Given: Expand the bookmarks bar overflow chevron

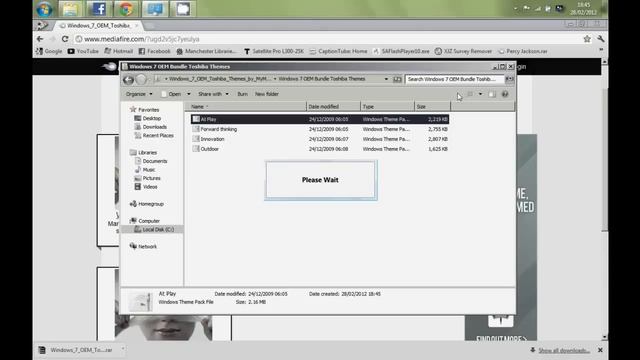Looking at the screenshot, I should tap(601, 50).
